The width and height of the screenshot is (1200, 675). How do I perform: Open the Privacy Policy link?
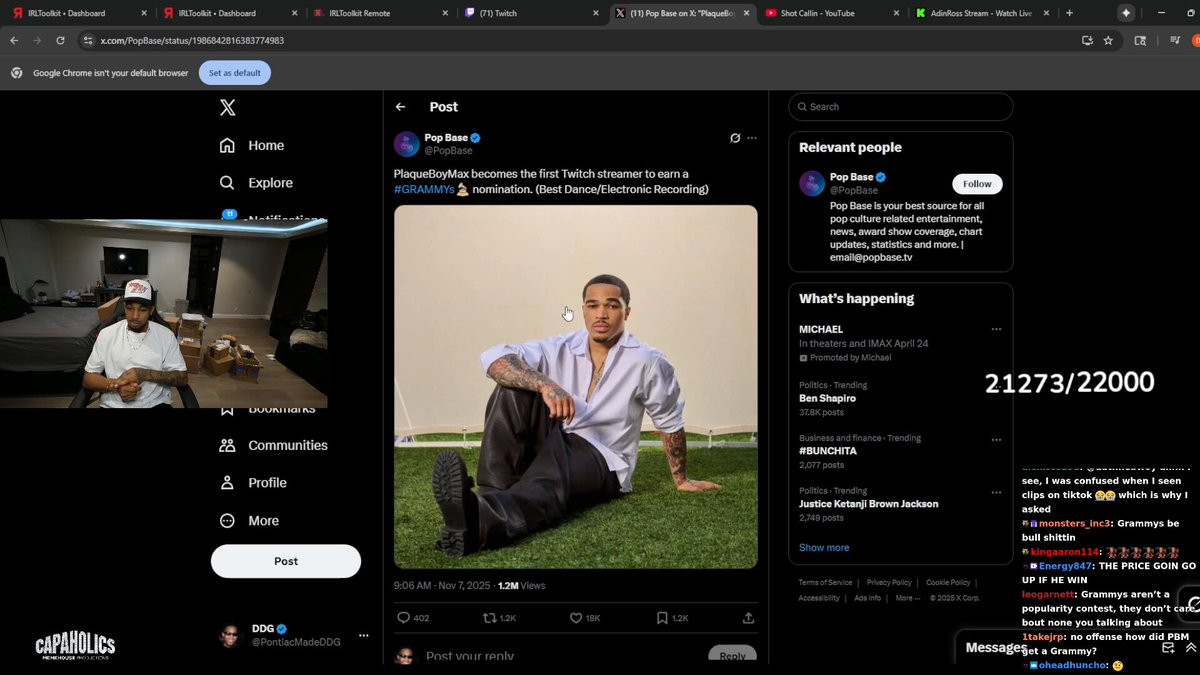tap(889, 583)
